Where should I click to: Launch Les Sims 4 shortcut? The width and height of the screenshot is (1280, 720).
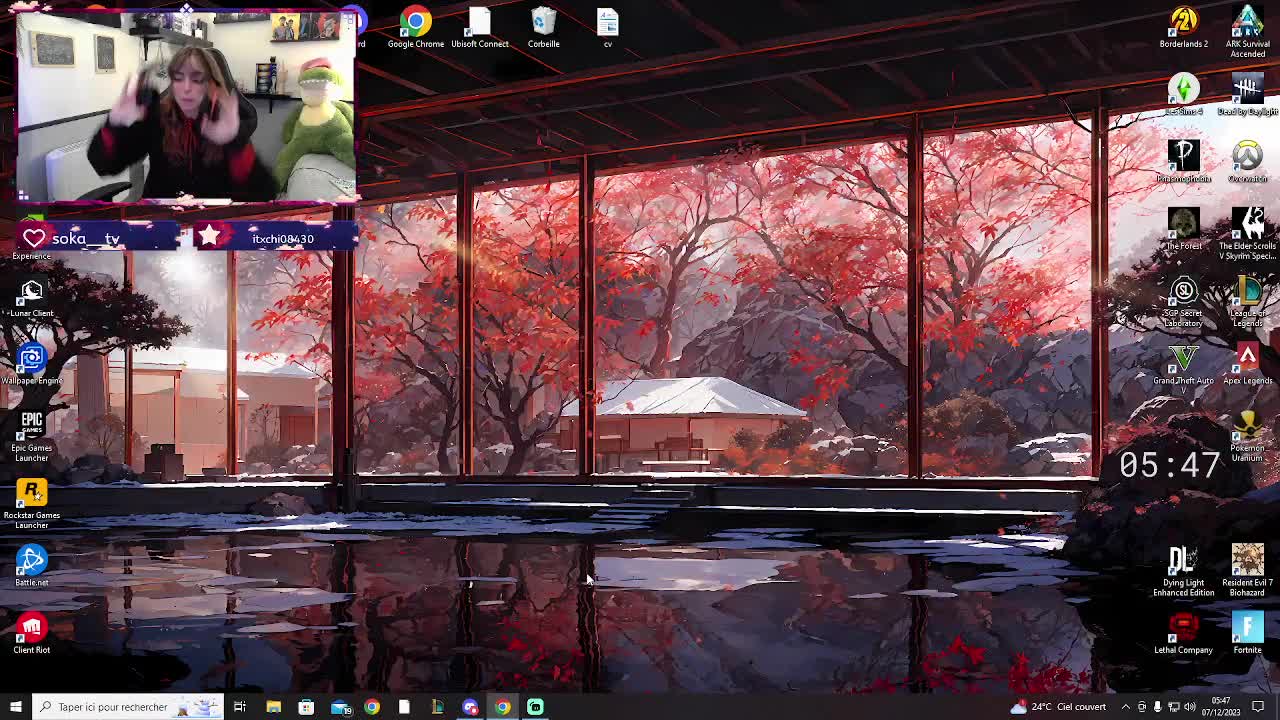[1183, 95]
